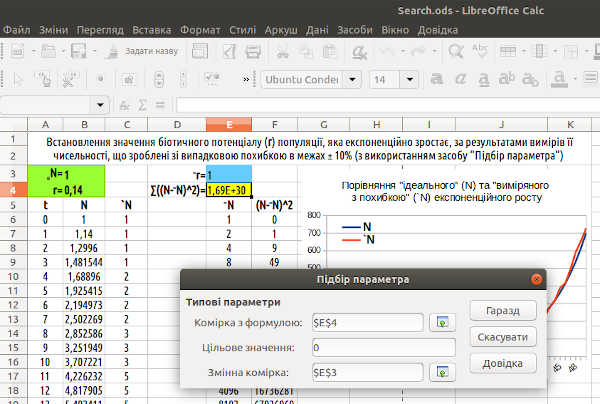
Task: Click the Sum sigma icon
Action: click(x=143, y=105)
